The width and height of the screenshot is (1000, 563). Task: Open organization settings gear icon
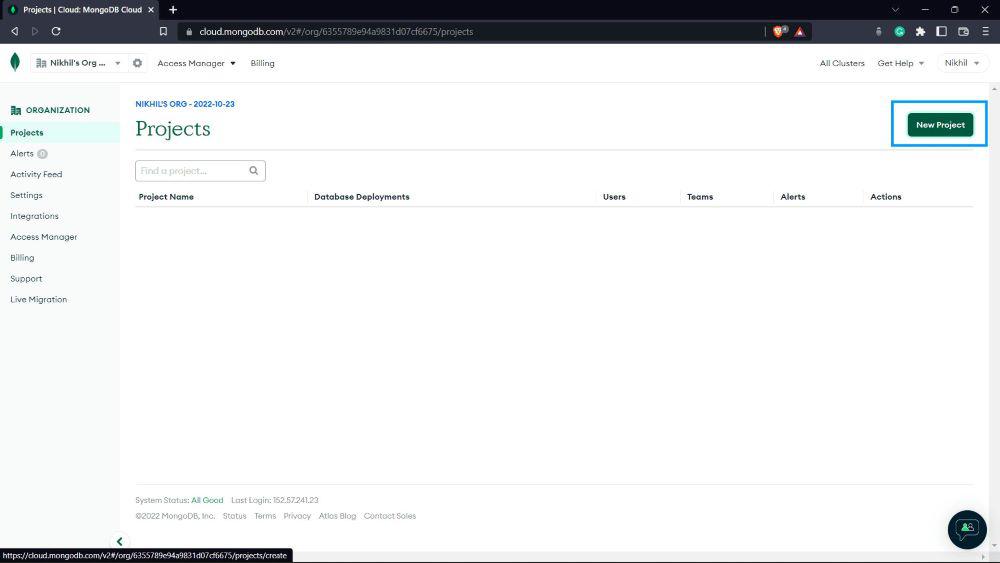point(137,63)
